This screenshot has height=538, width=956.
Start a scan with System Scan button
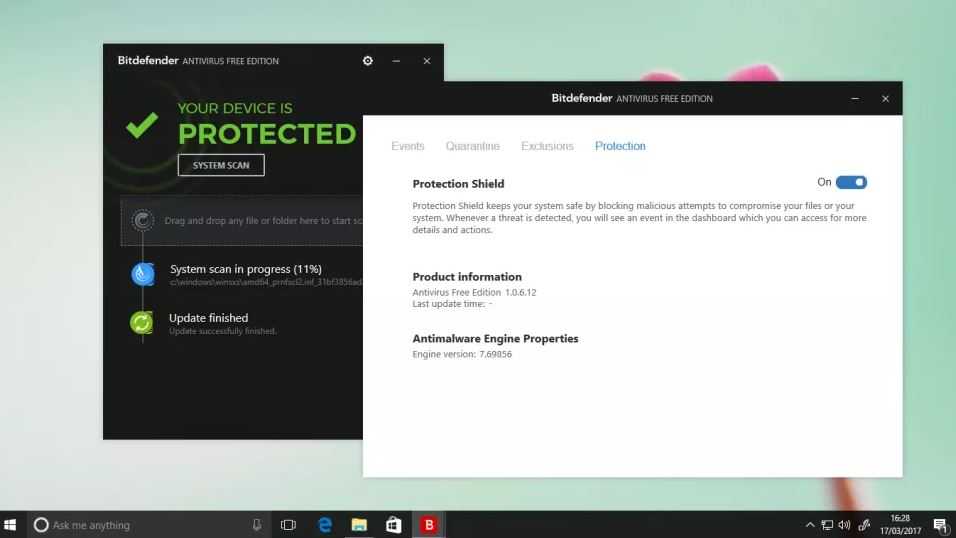pyautogui.click(x=221, y=165)
